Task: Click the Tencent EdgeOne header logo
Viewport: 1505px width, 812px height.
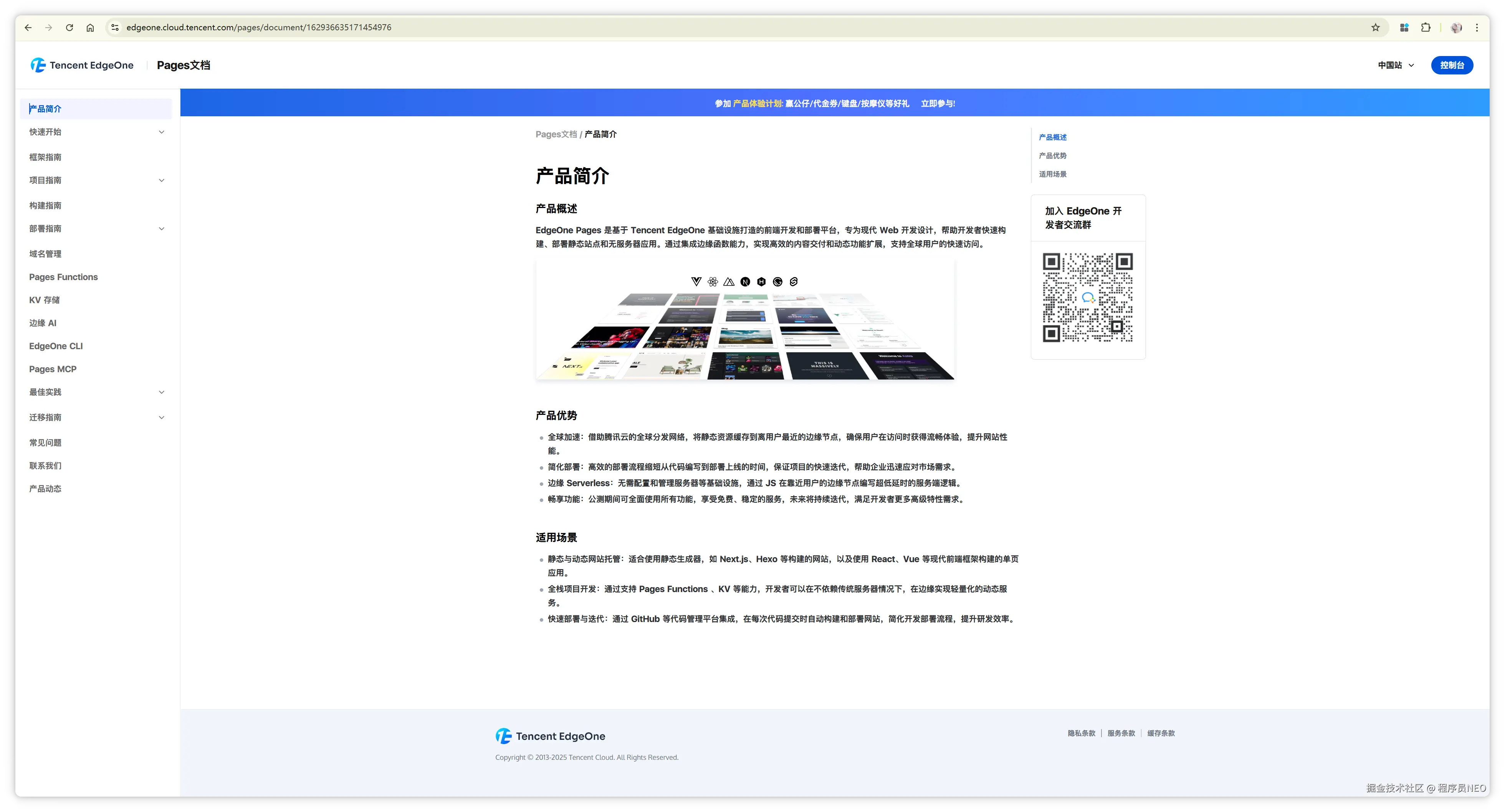Action: 83,65
